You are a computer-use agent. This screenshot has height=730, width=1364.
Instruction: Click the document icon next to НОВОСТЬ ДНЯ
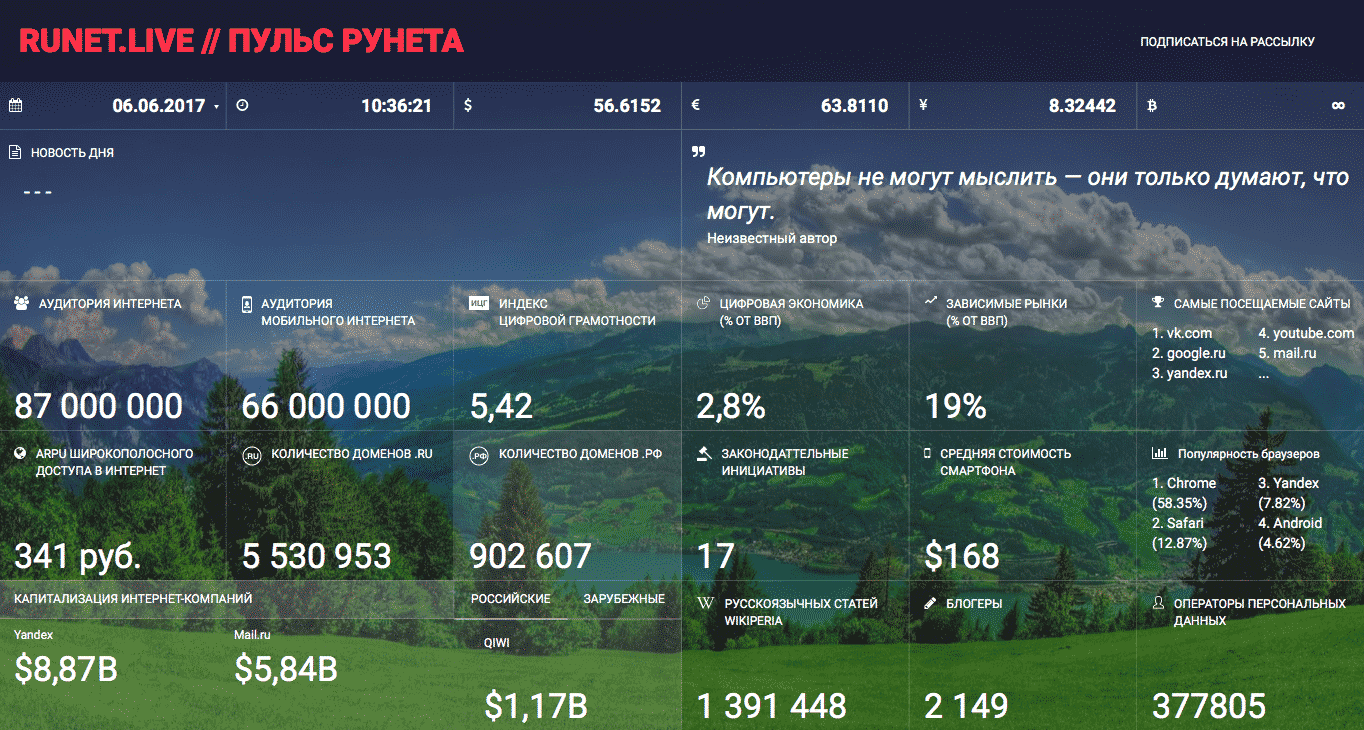click(x=15, y=153)
